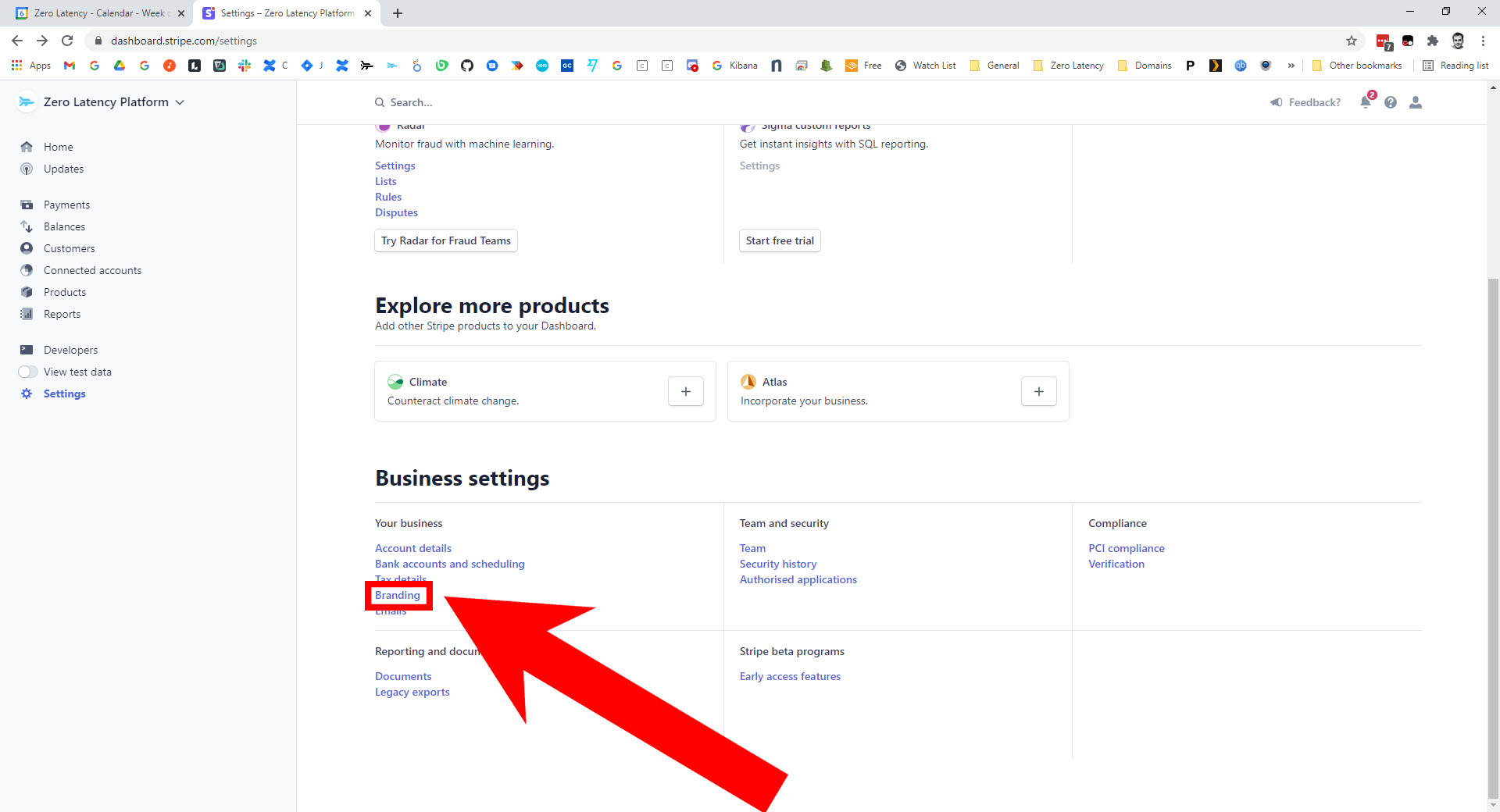Viewport: 1500px width, 812px height.
Task: Open the notifications bell icon
Action: click(x=1366, y=102)
